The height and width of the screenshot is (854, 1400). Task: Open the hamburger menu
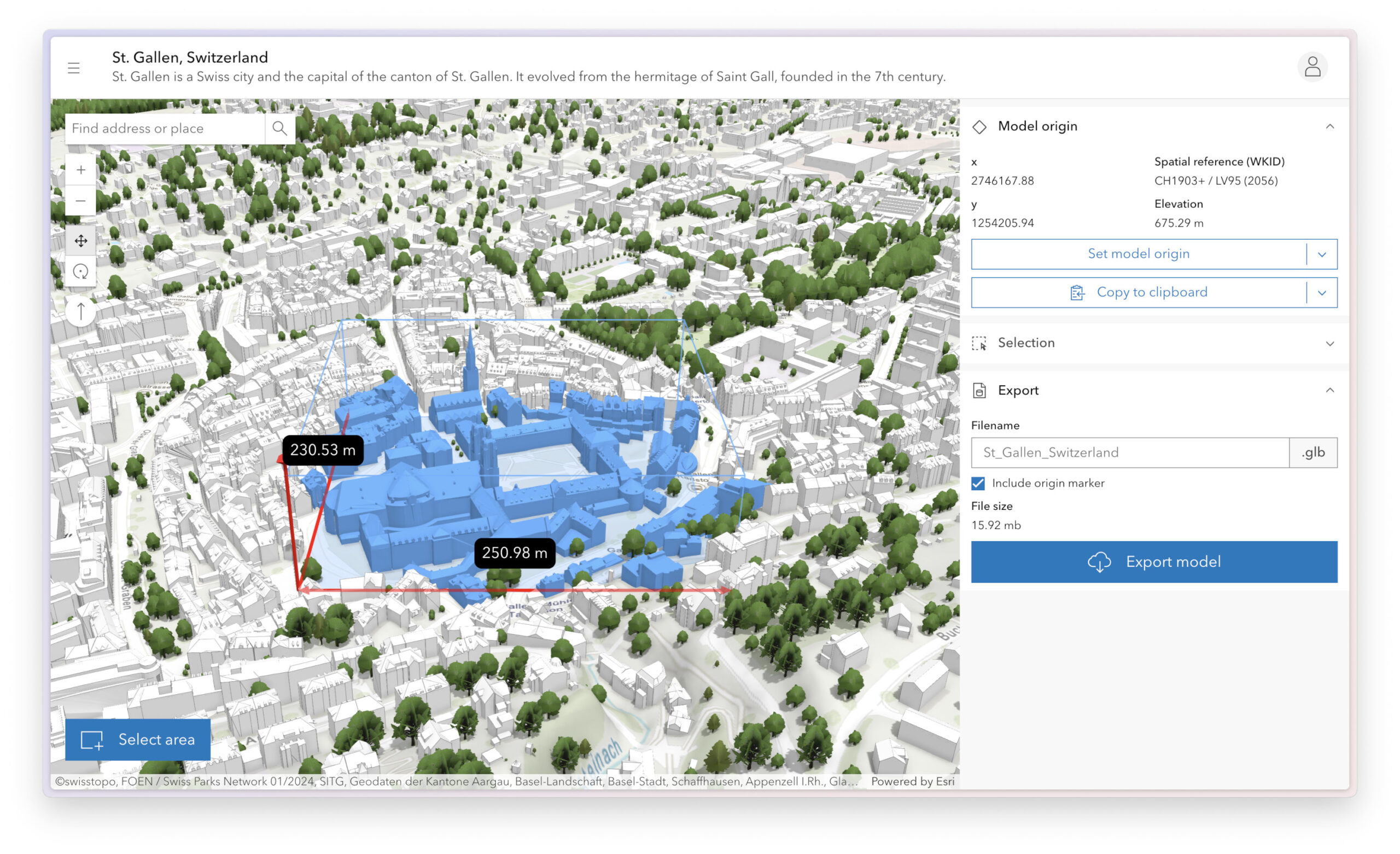click(73, 67)
